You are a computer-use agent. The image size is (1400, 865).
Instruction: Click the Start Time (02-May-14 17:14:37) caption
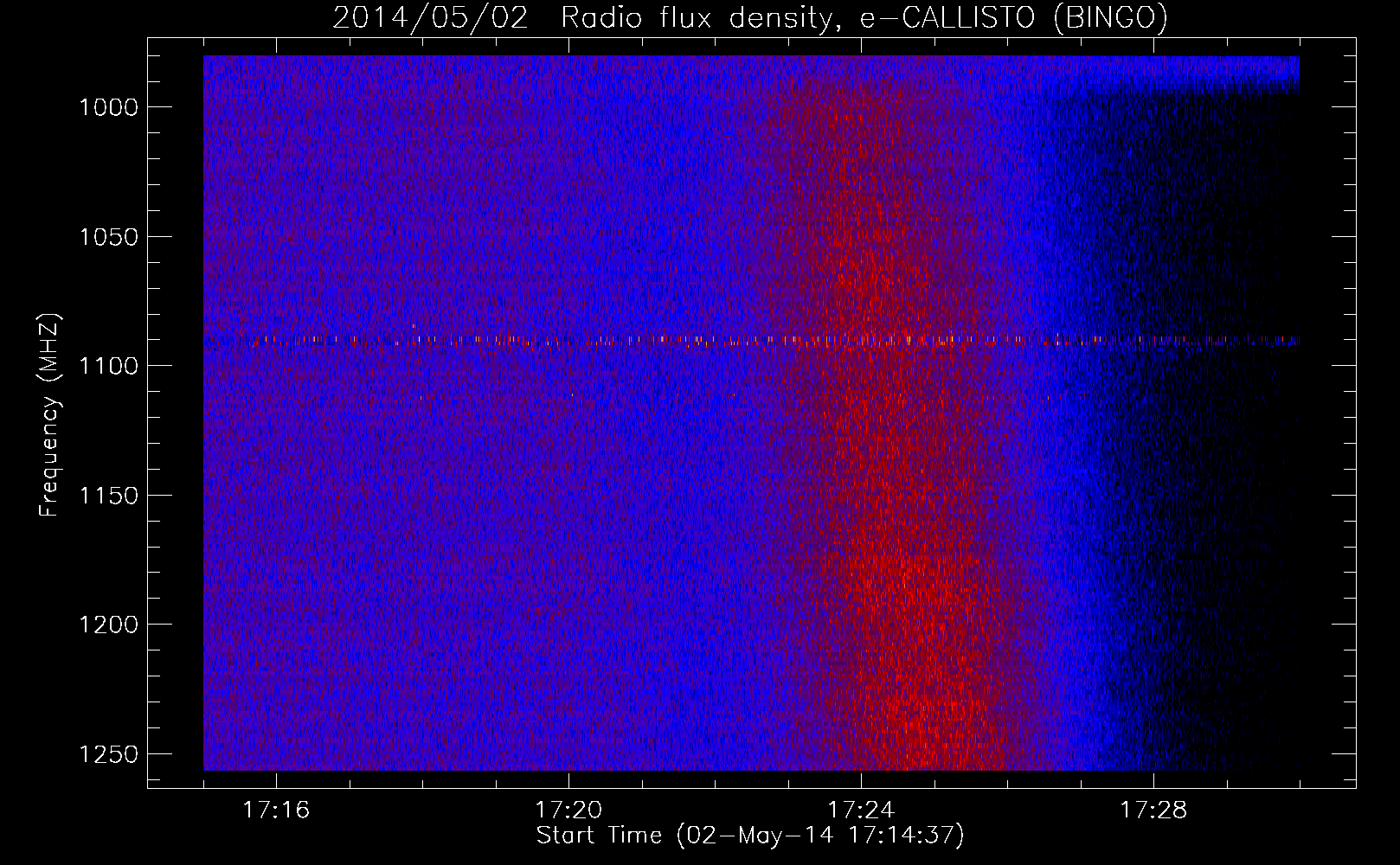click(750, 836)
